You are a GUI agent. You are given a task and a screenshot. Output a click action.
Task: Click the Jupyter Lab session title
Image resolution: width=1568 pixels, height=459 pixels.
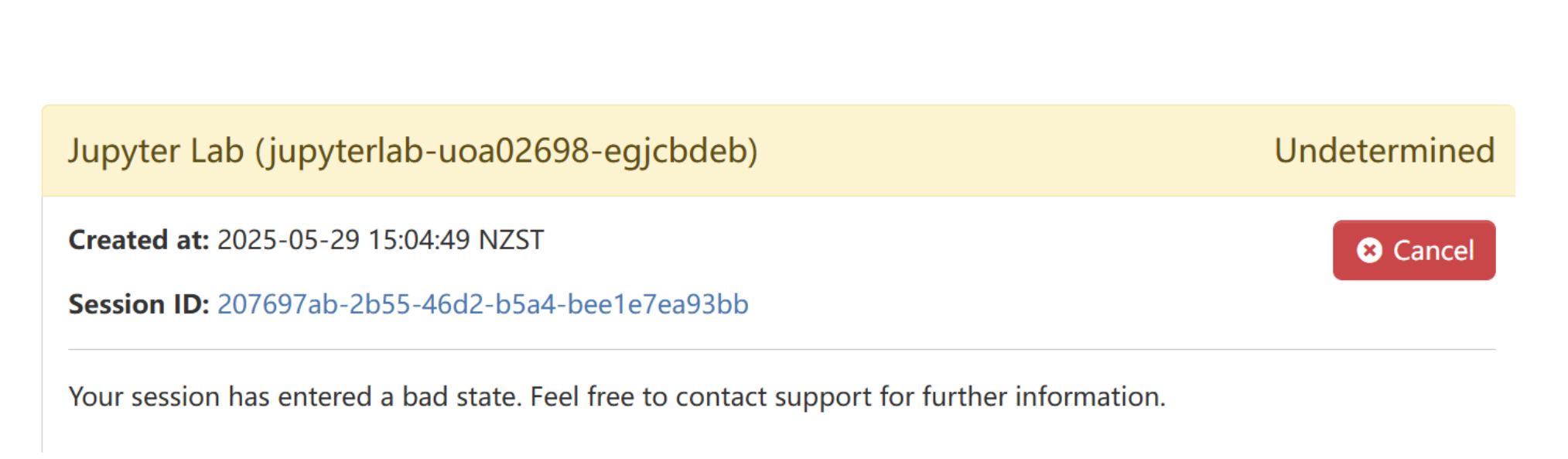click(x=156, y=150)
